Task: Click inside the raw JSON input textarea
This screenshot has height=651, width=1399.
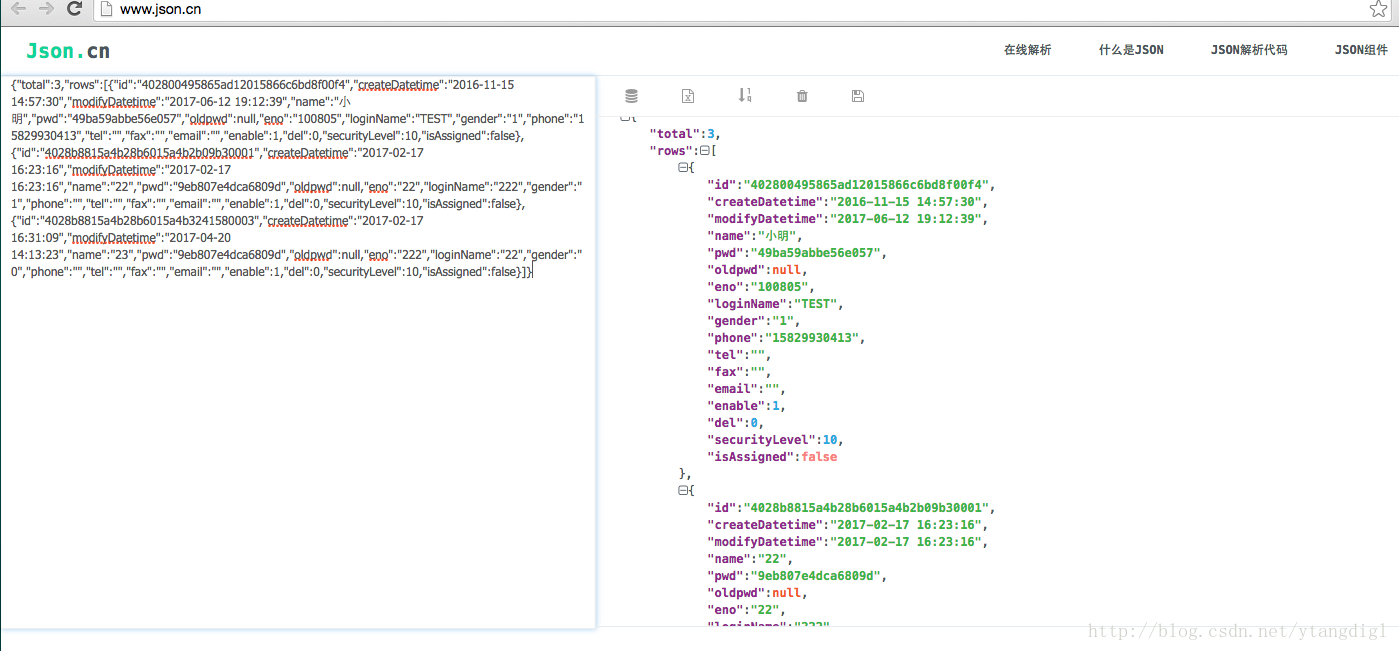Action: coord(298,352)
